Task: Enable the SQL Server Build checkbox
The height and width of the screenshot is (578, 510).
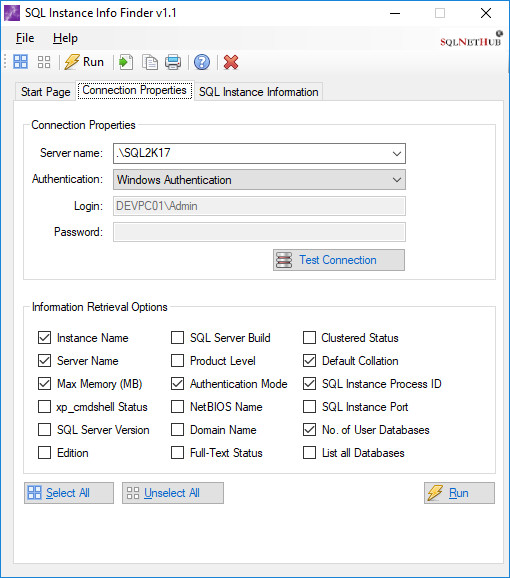Action: tap(177, 337)
